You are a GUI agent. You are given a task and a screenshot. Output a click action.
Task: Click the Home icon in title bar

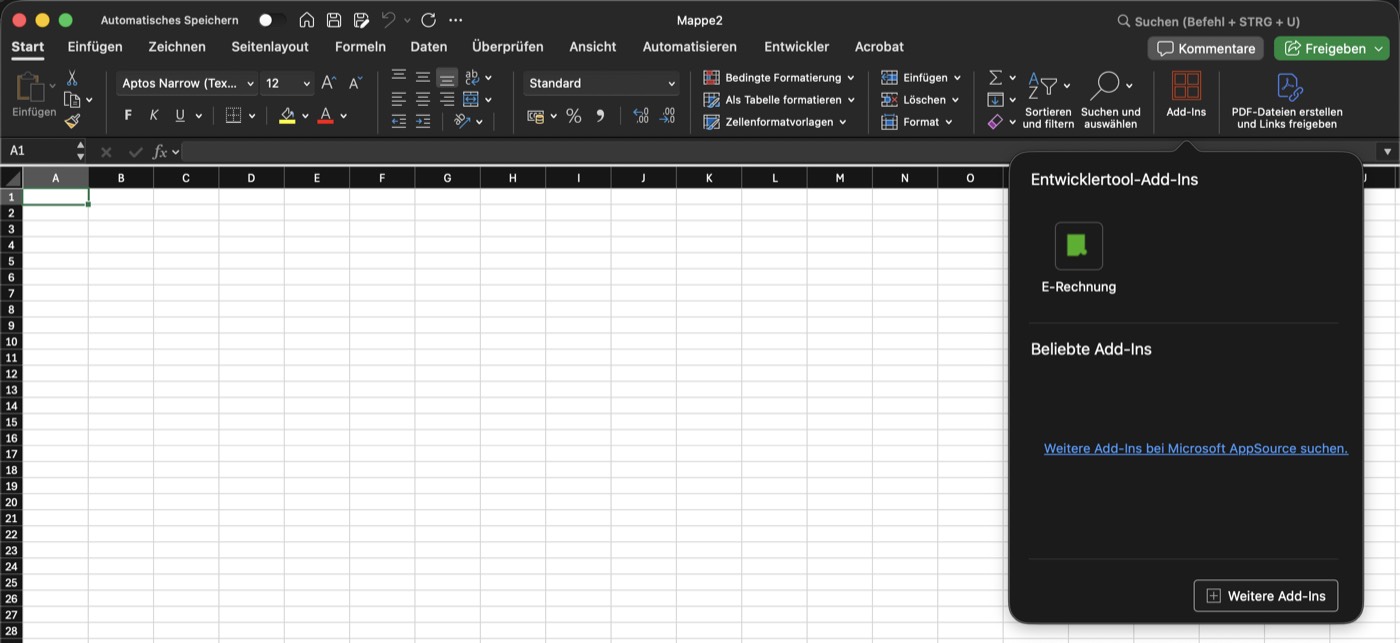(307, 20)
